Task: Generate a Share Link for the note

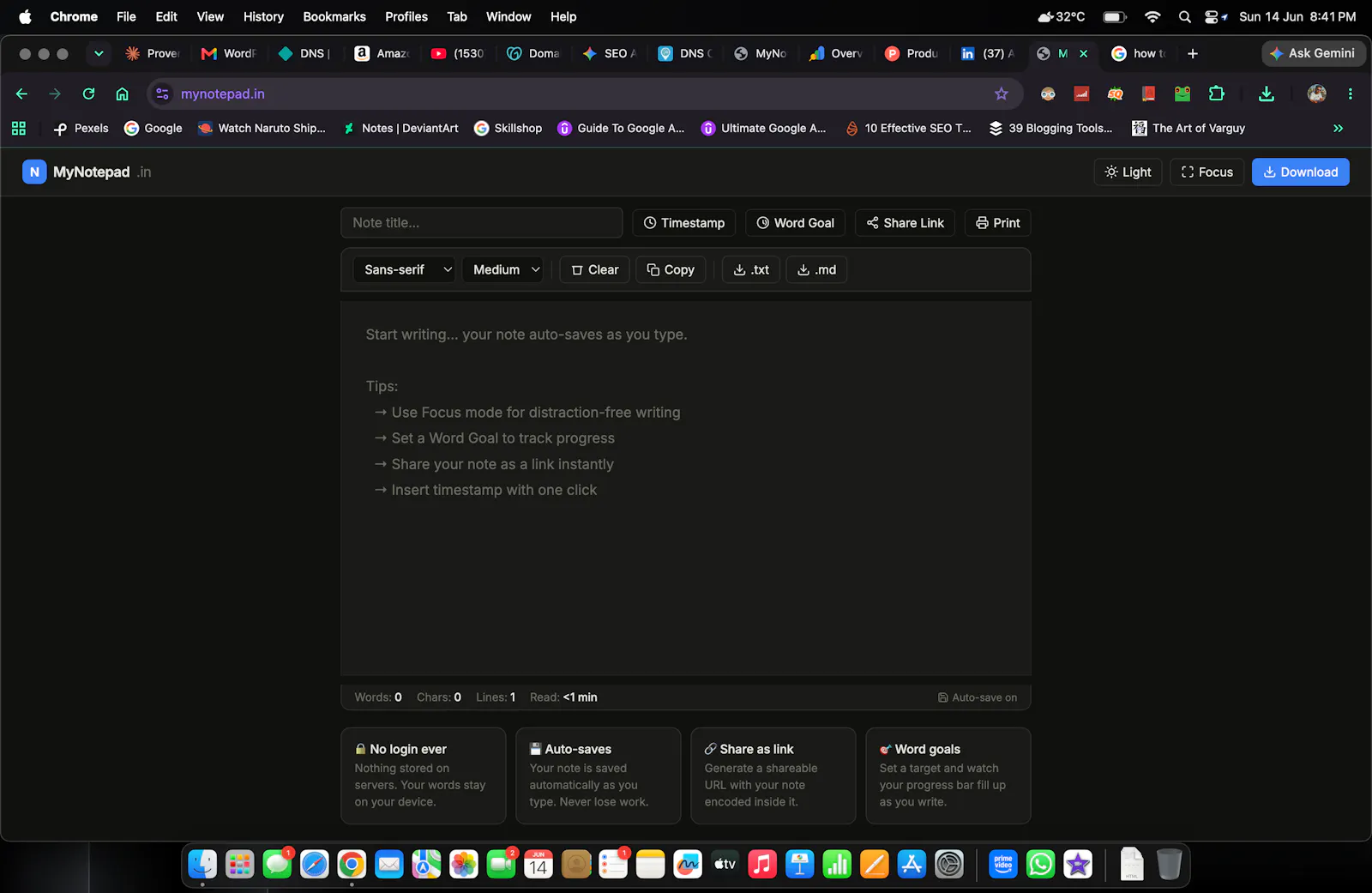Action: (905, 223)
